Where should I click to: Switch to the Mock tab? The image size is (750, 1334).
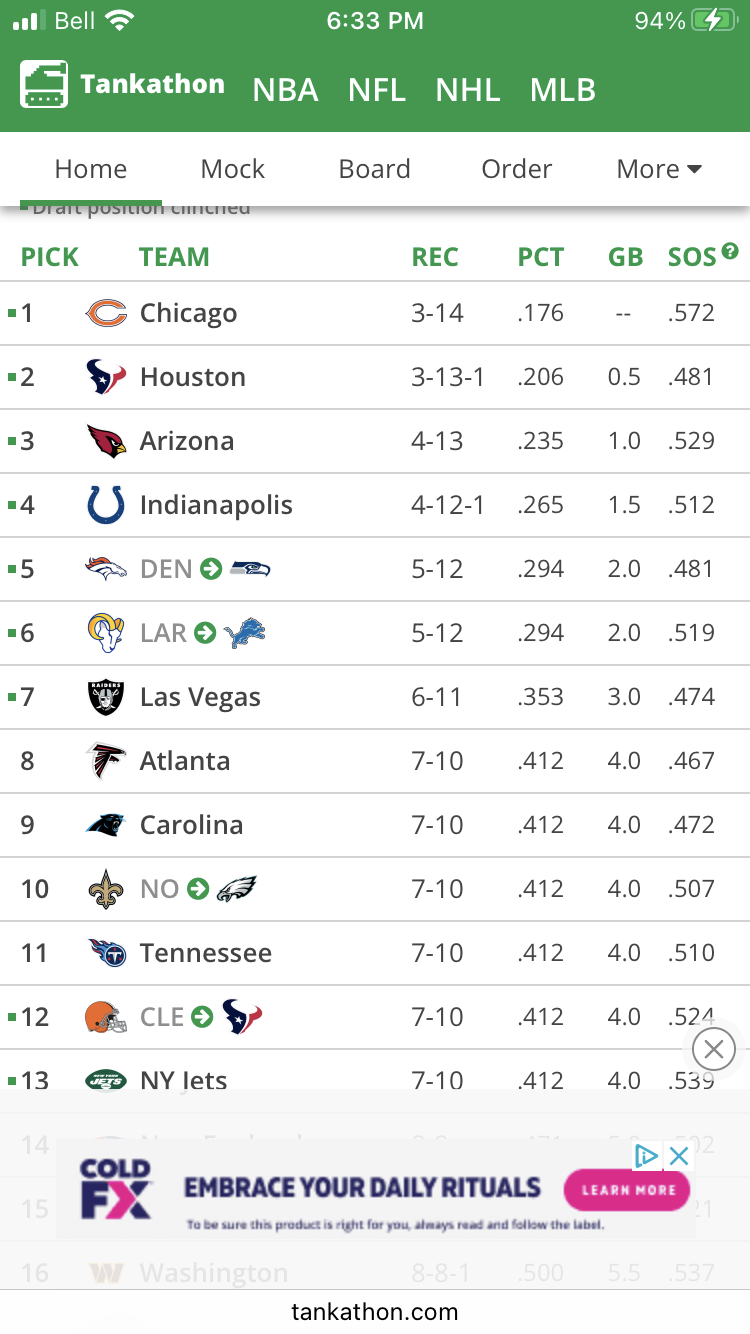[233, 169]
